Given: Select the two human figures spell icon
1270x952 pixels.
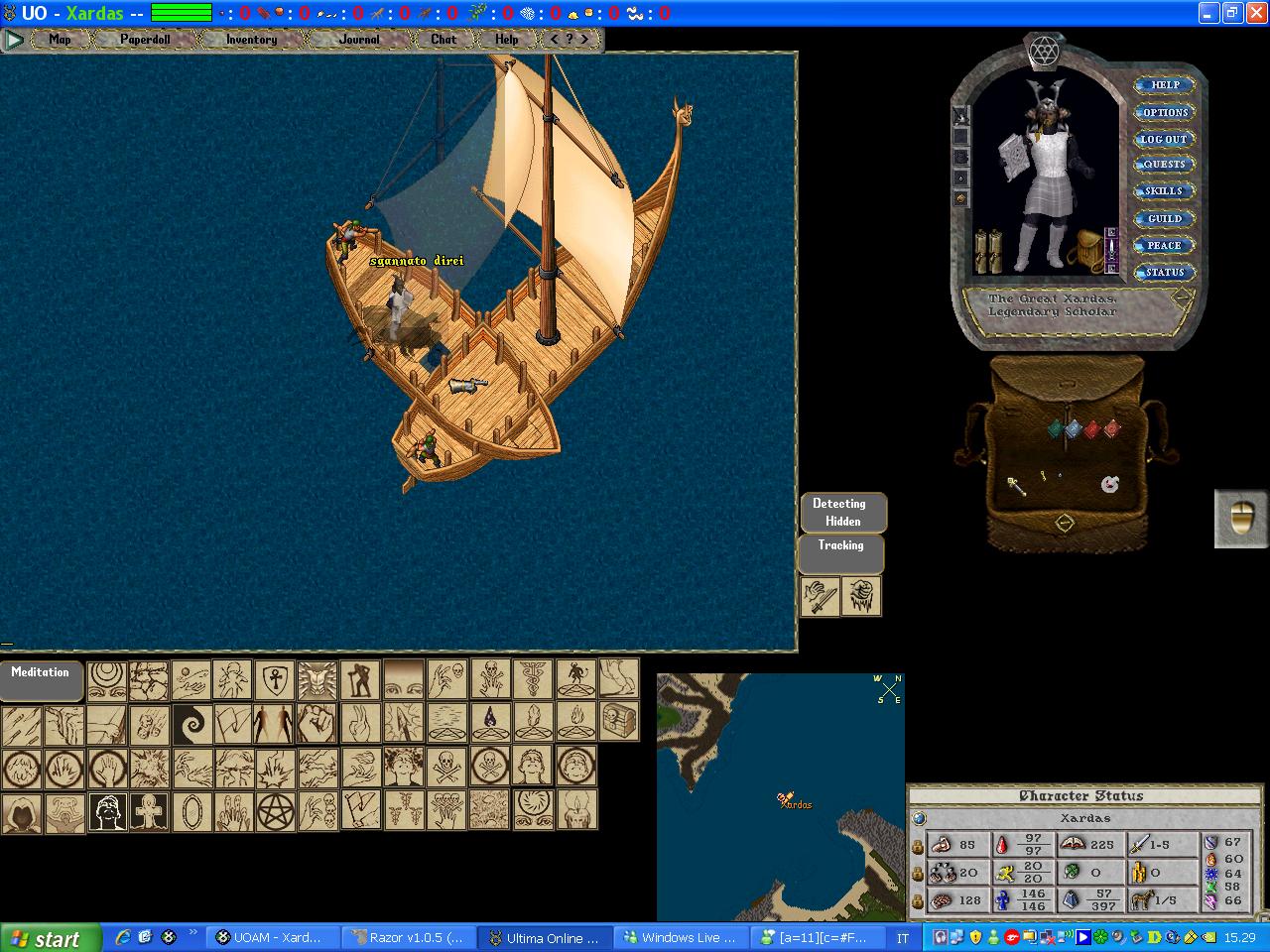Looking at the screenshot, I should [274, 724].
